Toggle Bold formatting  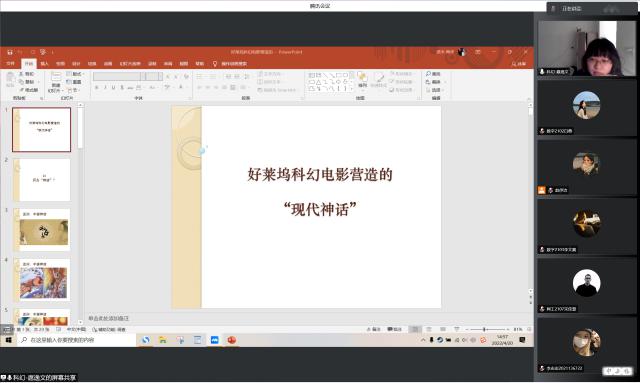pos(97,87)
